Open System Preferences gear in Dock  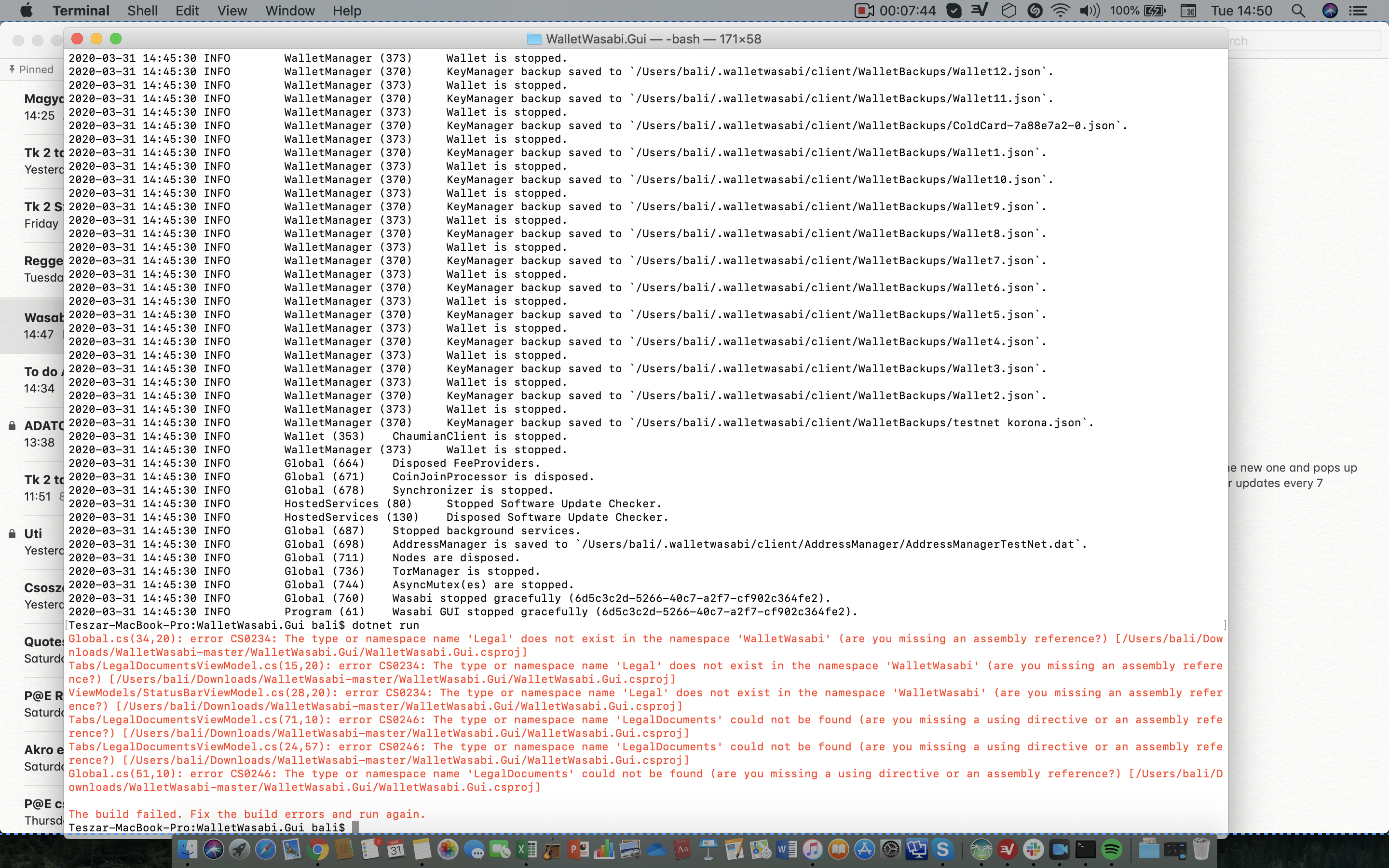tap(891, 849)
